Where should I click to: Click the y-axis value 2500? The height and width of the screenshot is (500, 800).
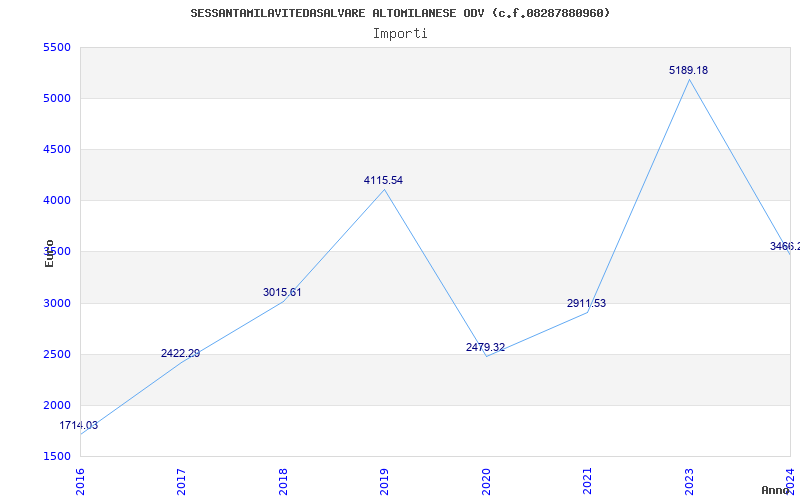coord(56,355)
